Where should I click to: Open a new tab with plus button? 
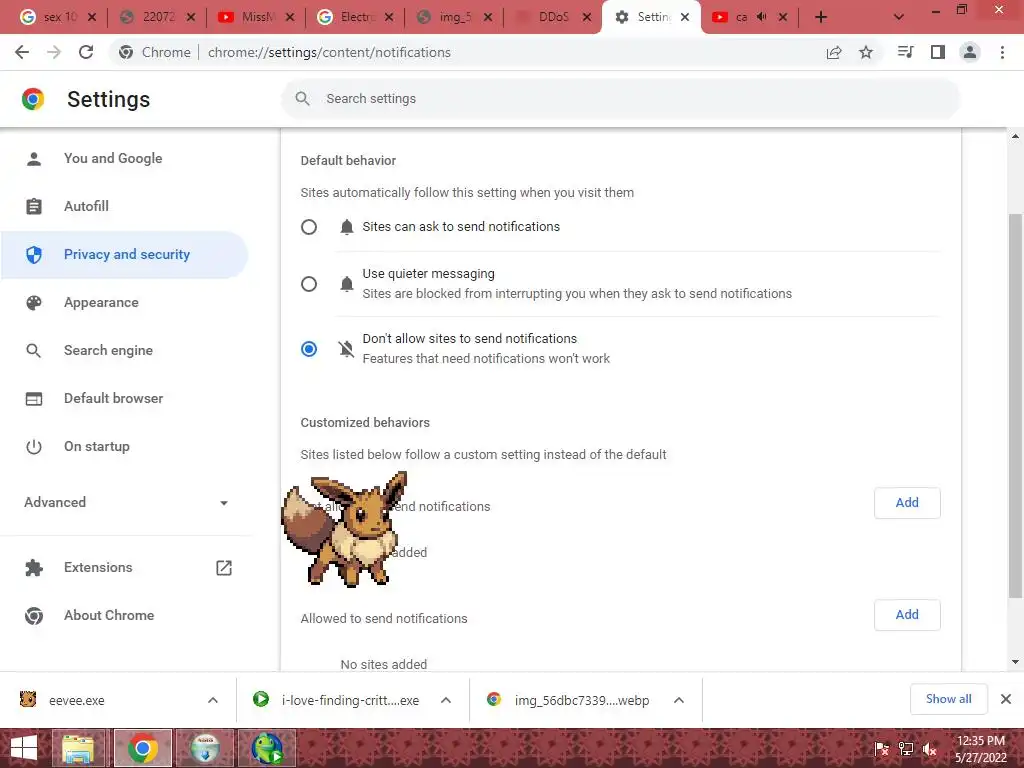click(x=821, y=17)
